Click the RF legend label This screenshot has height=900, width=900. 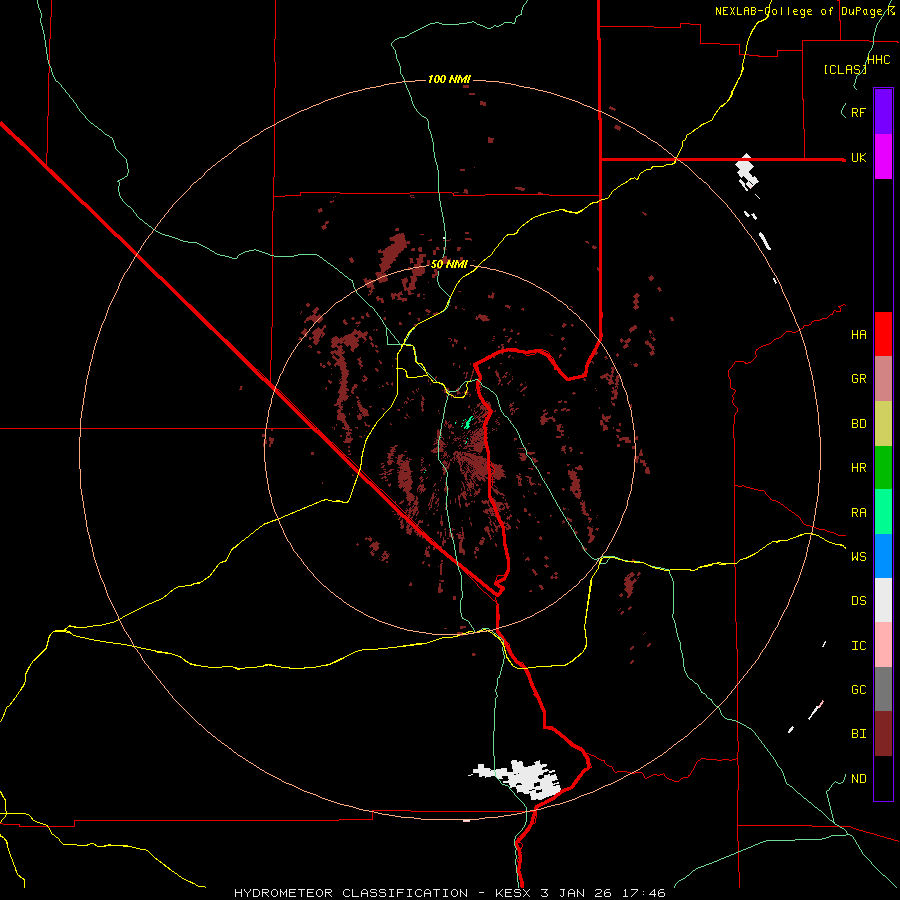pos(858,112)
